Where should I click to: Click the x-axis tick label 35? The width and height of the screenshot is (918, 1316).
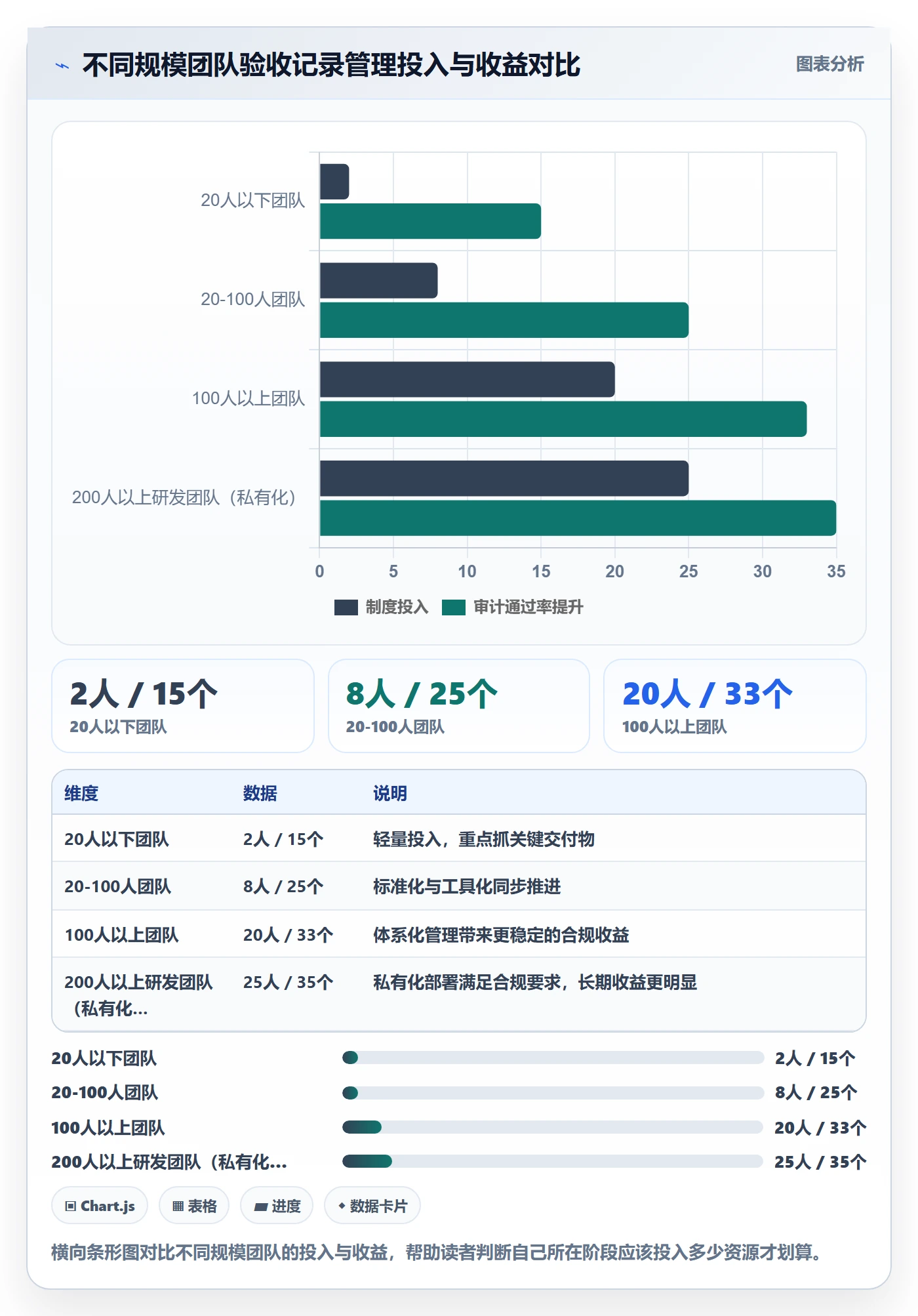pyautogui.click(x=836, y=571)
